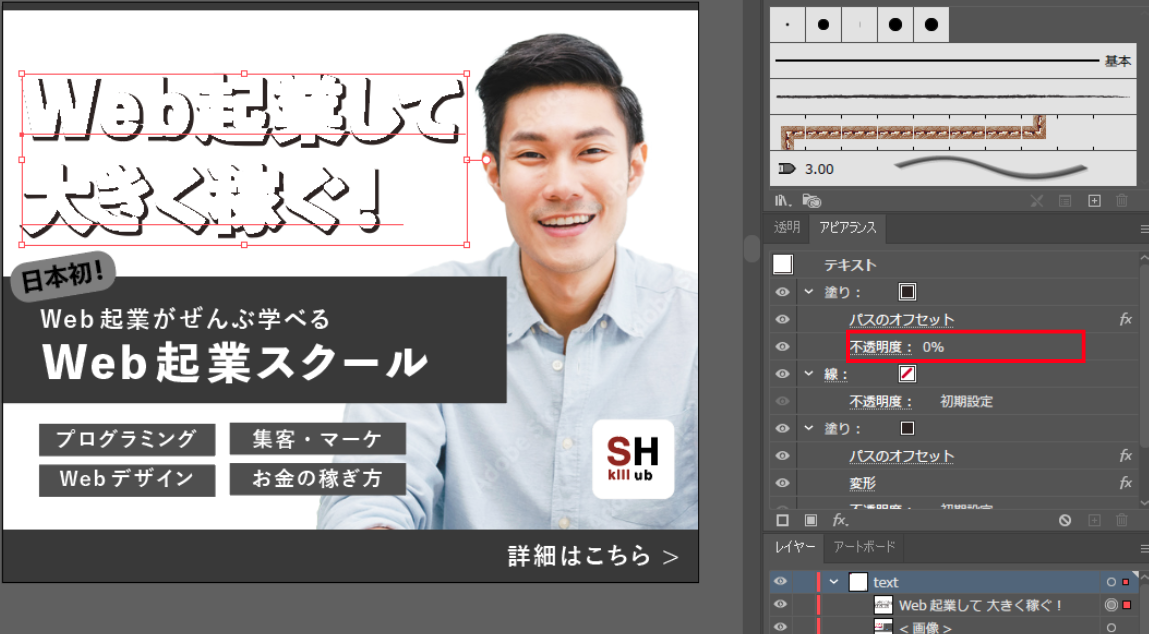Toggle visibility of the lower 塗り fill attribute
The image size is (1149, 634).
783,428
